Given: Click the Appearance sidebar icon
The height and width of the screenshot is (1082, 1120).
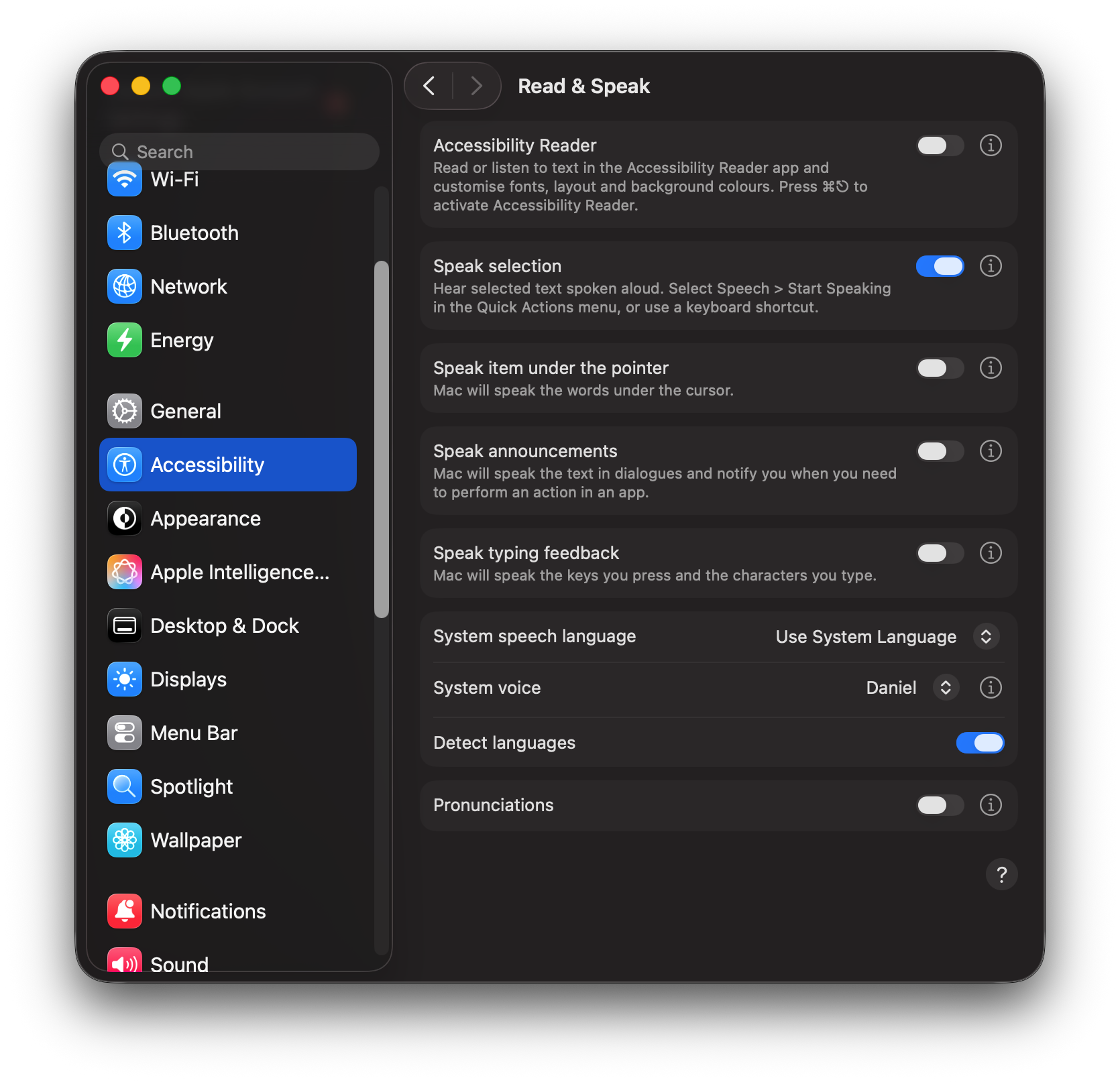Looking at the screenshot, I should 125,518.
